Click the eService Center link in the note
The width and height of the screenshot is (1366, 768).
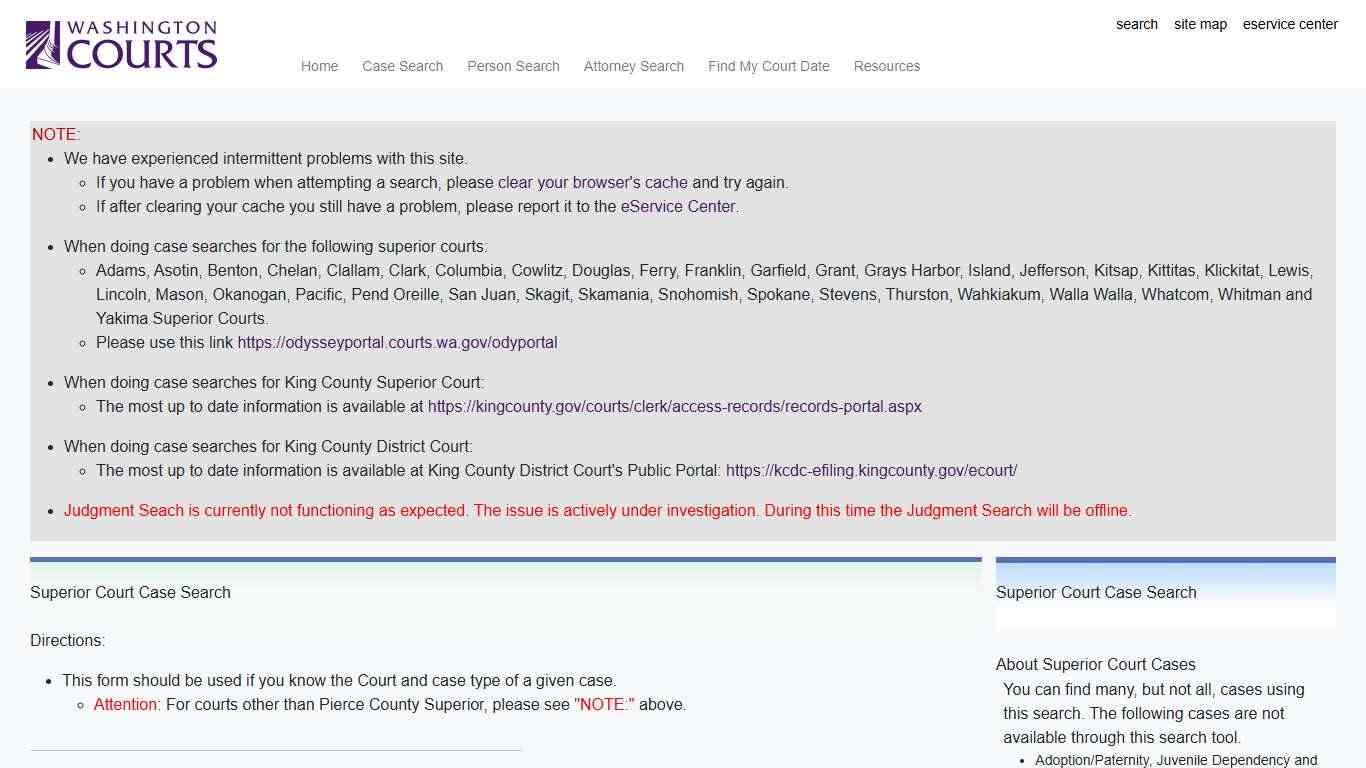pyautogui.click(x=677, y=206)
